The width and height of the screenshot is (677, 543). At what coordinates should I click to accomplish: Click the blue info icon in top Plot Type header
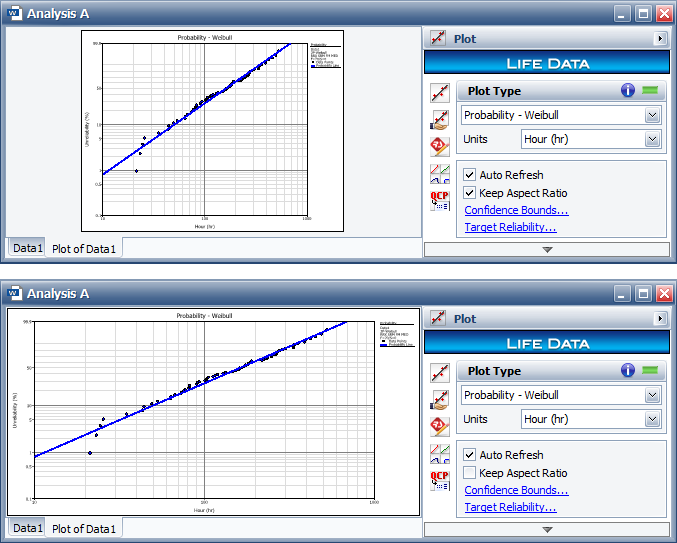point(628,90)
